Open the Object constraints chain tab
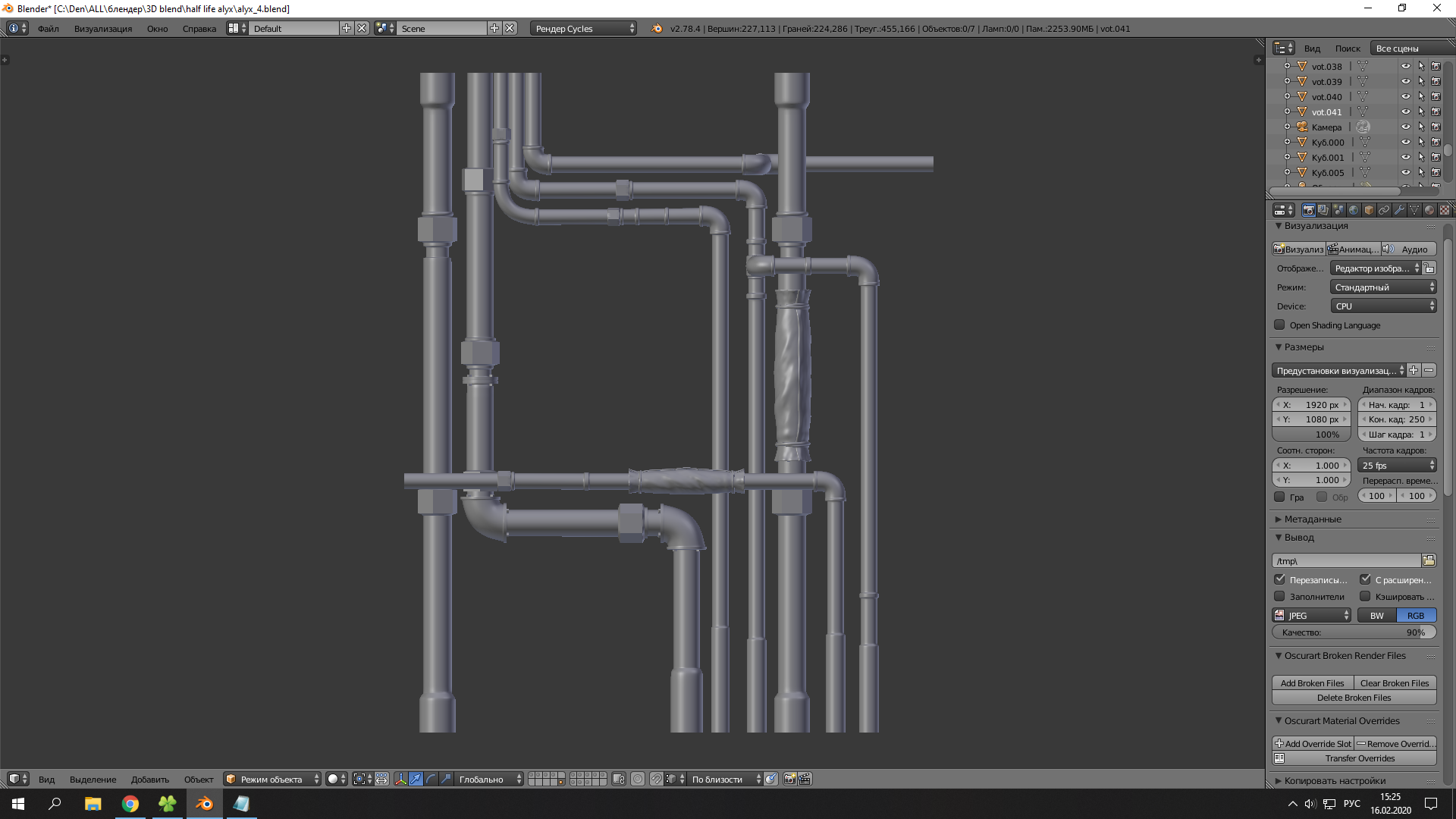The image size is (1456, 819). click(x=1384, y=210)
